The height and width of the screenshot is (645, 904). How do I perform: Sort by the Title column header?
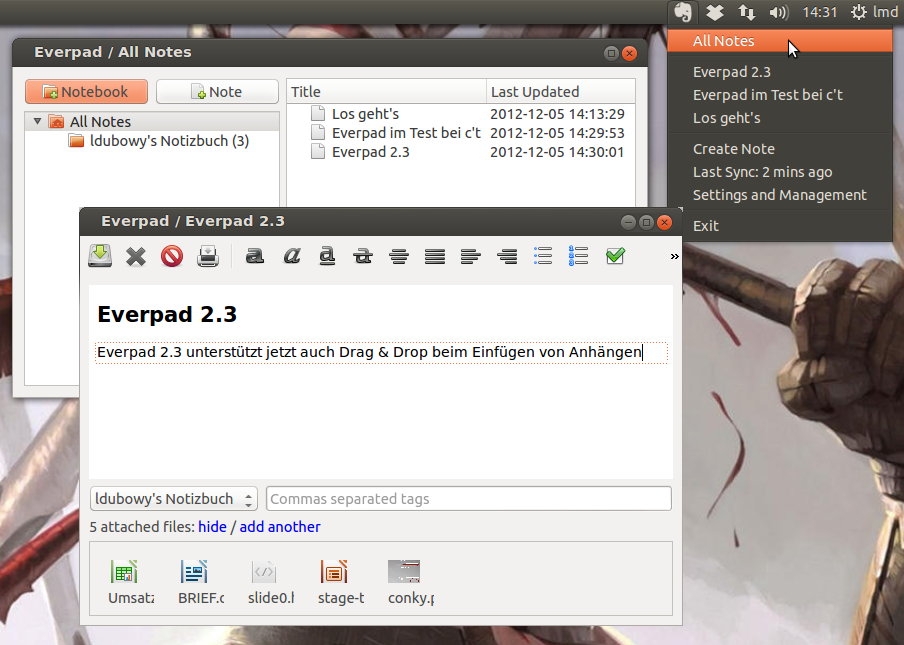tap(386, 92)
